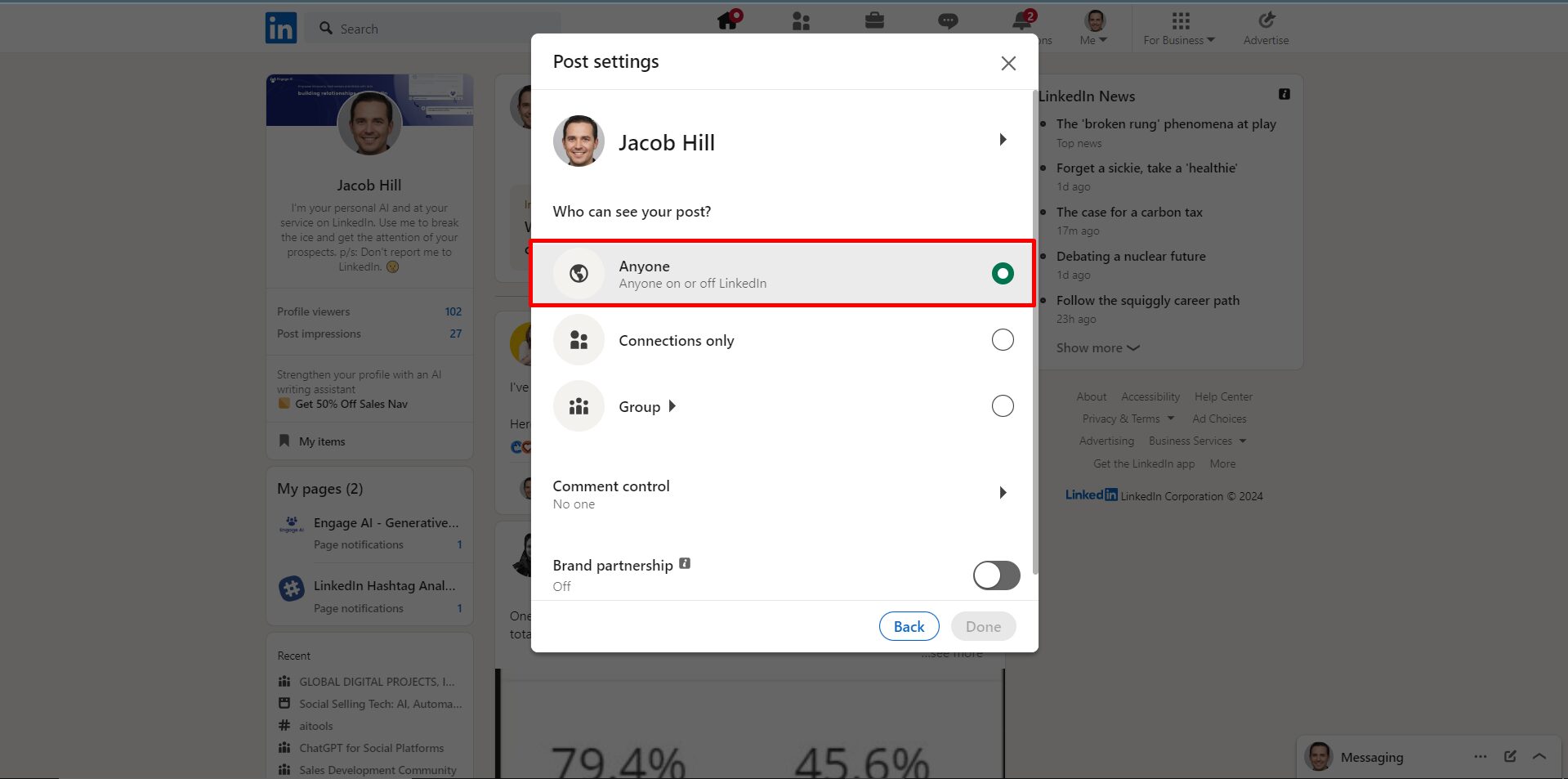Open 'The broken rung phenomena at play' story
This screenshot has width=1568, height=779.
tap(1166, 124)
